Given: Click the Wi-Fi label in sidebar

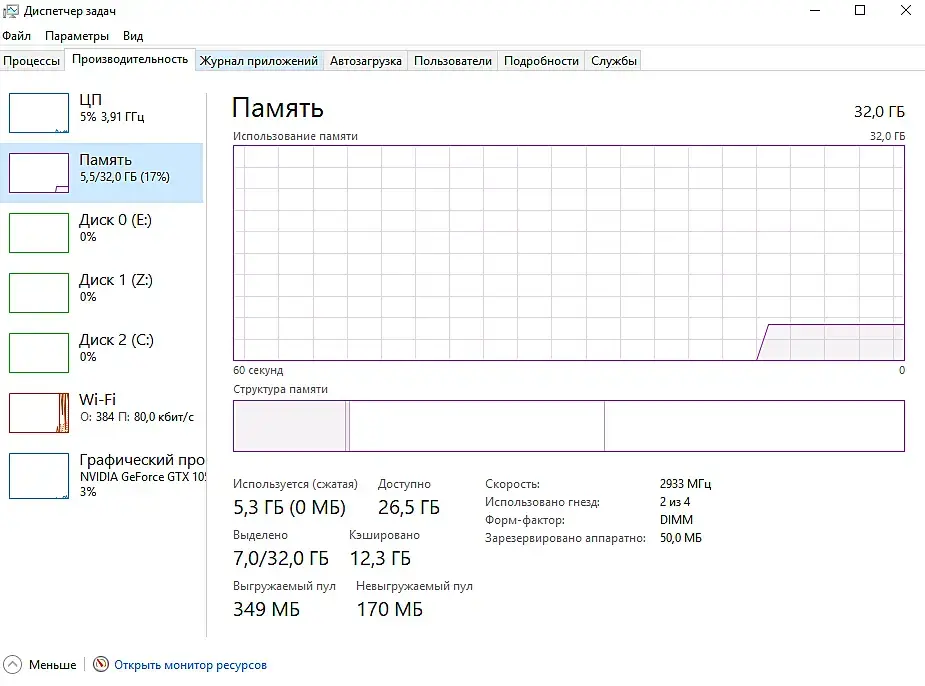Looking at the screenshot, I should click(x=97, y=399).
